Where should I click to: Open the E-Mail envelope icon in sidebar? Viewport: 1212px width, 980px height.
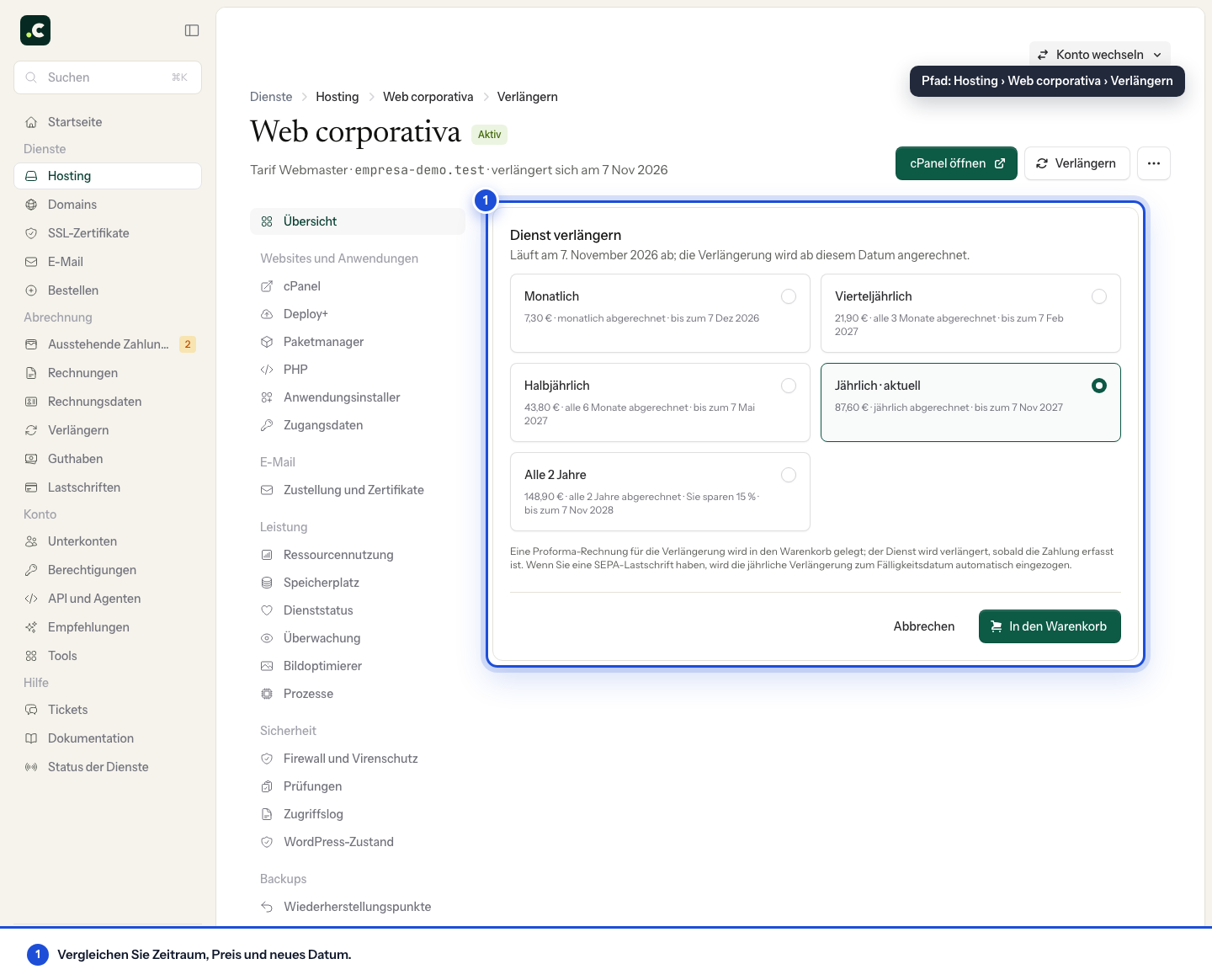click(x=31, y=262)
